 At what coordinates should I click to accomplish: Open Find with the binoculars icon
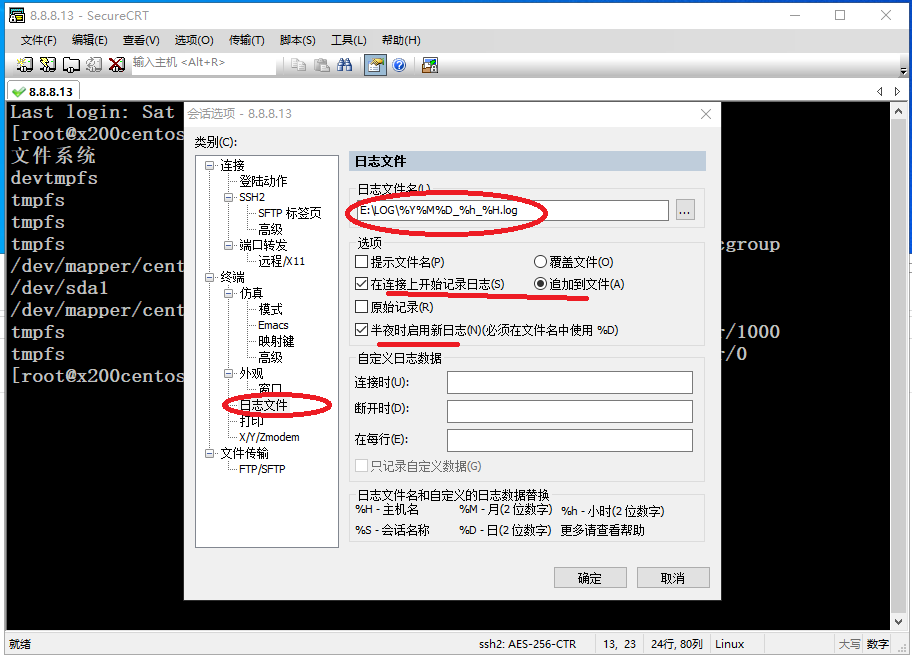[344, 65]
